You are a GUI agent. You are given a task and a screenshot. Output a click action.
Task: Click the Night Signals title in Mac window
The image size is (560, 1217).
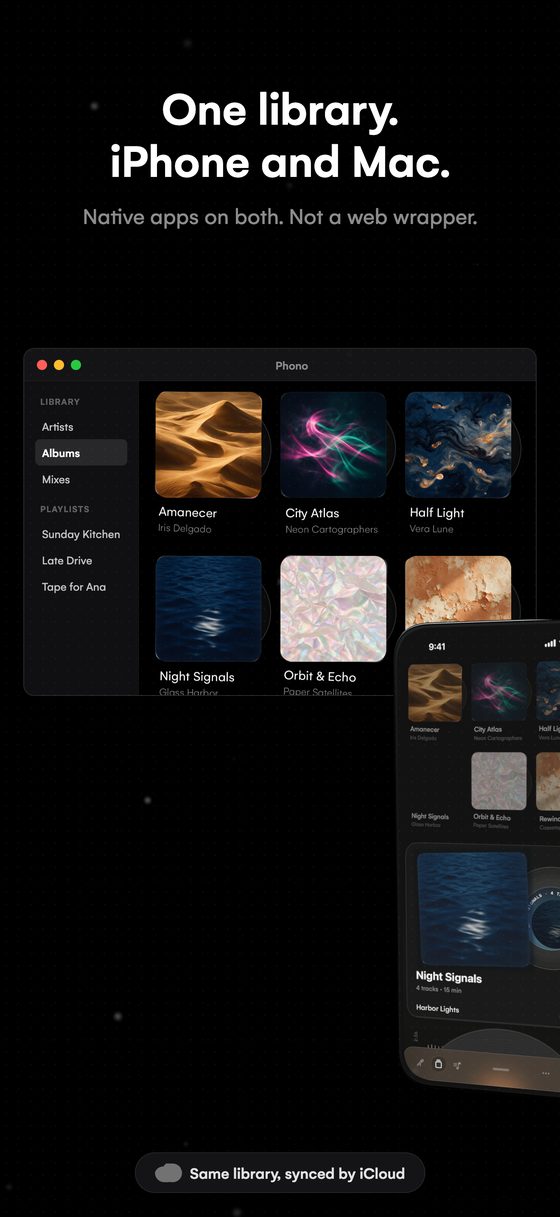tap(197, 677)
